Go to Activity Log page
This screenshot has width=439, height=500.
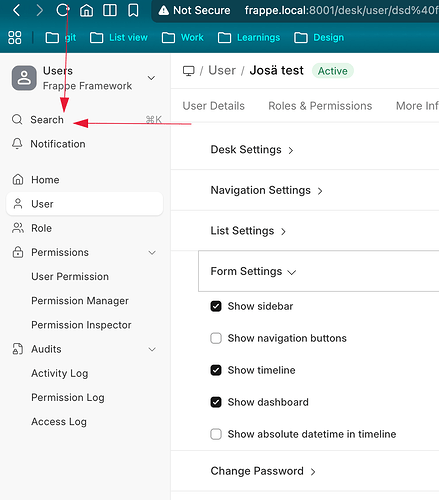60,373
